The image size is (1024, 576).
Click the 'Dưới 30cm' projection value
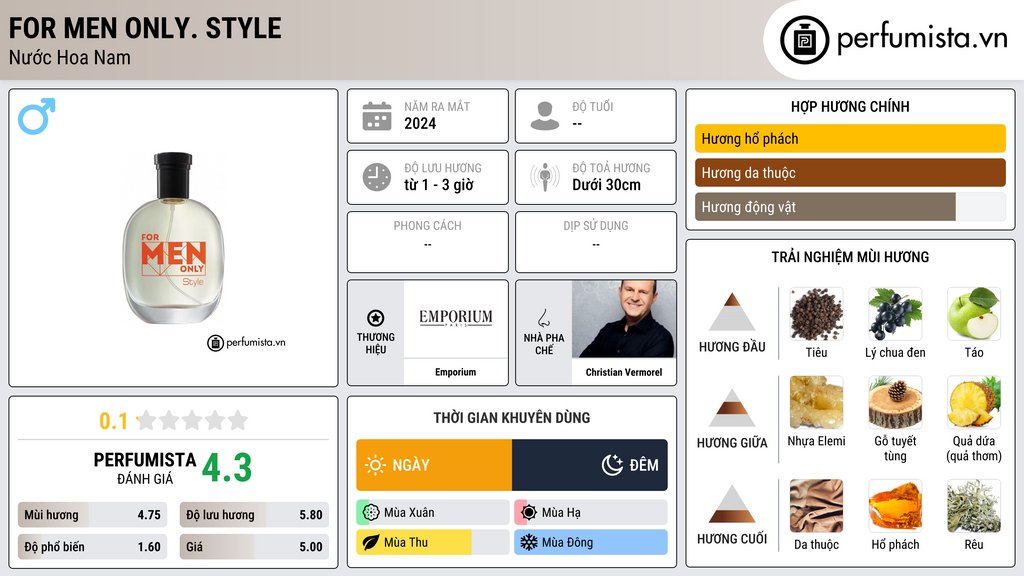pyautogui.click(x=607, y=185)
